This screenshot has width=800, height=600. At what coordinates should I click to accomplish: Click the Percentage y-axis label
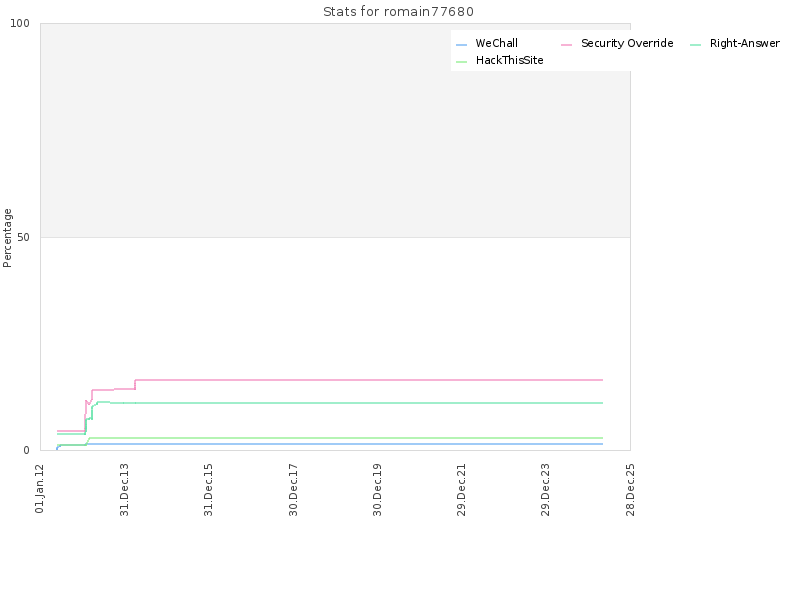coord(7,238)
